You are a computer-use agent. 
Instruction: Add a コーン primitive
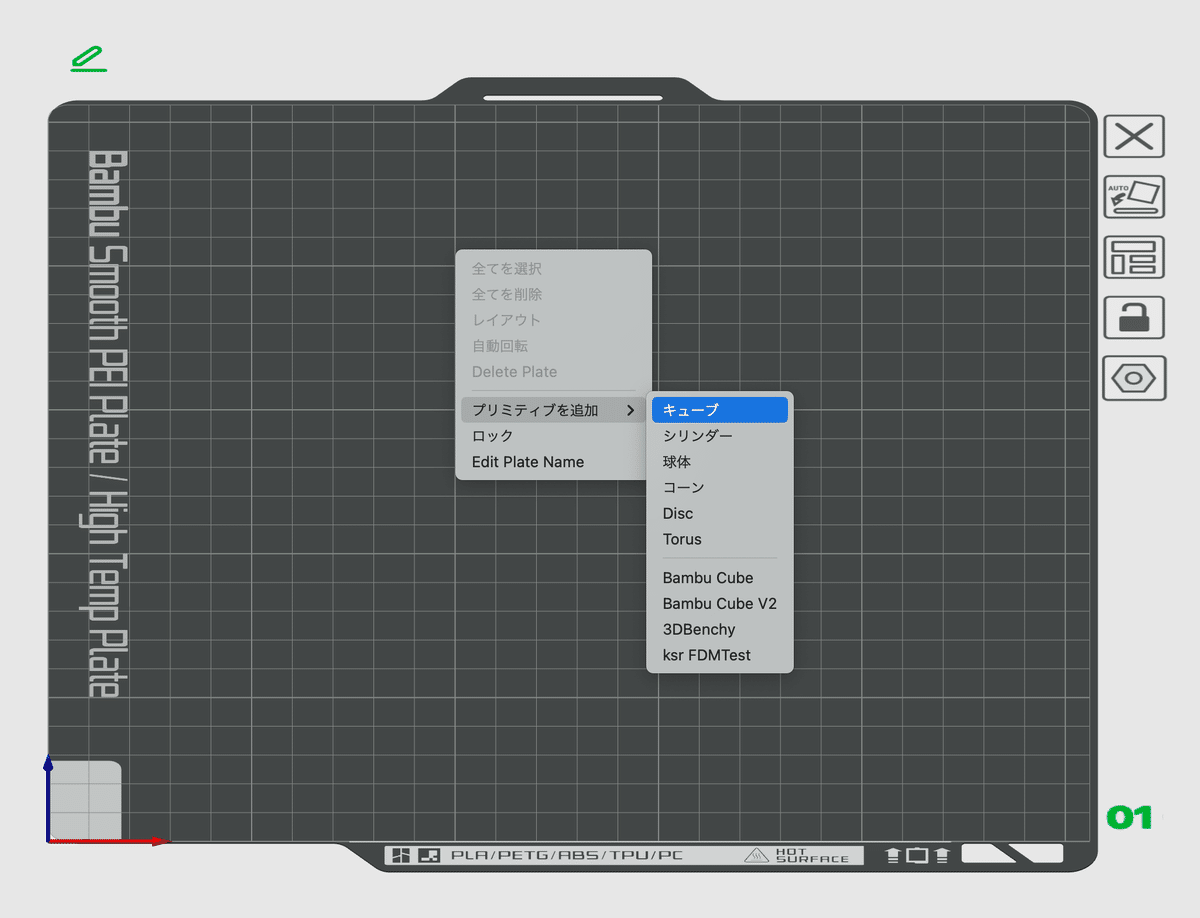tap(720, 488)
